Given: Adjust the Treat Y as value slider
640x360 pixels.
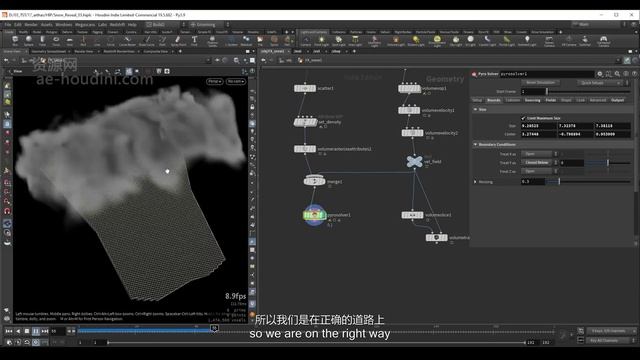Looking at the screenshot, I should coord(608,162).
